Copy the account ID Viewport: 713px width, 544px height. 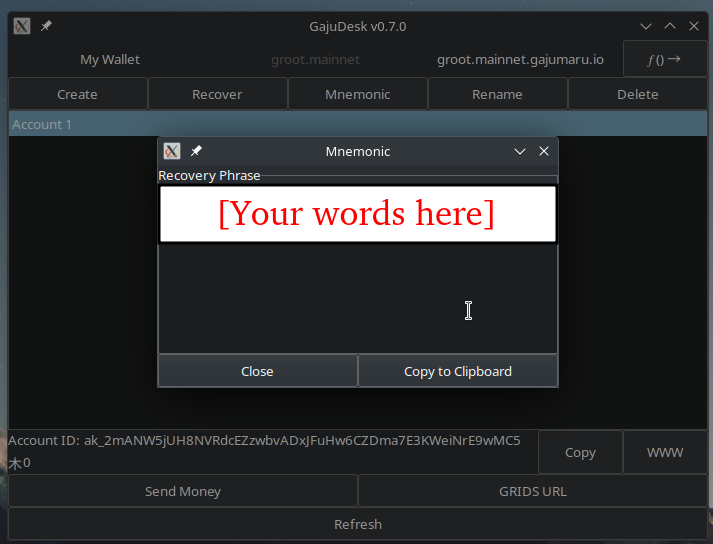coord(580,452)
